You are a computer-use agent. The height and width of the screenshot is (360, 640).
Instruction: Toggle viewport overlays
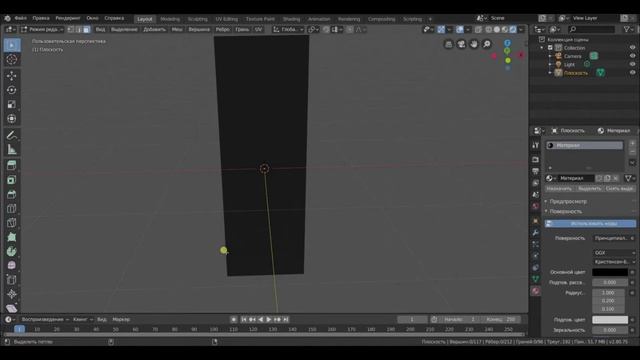[460, 29]
